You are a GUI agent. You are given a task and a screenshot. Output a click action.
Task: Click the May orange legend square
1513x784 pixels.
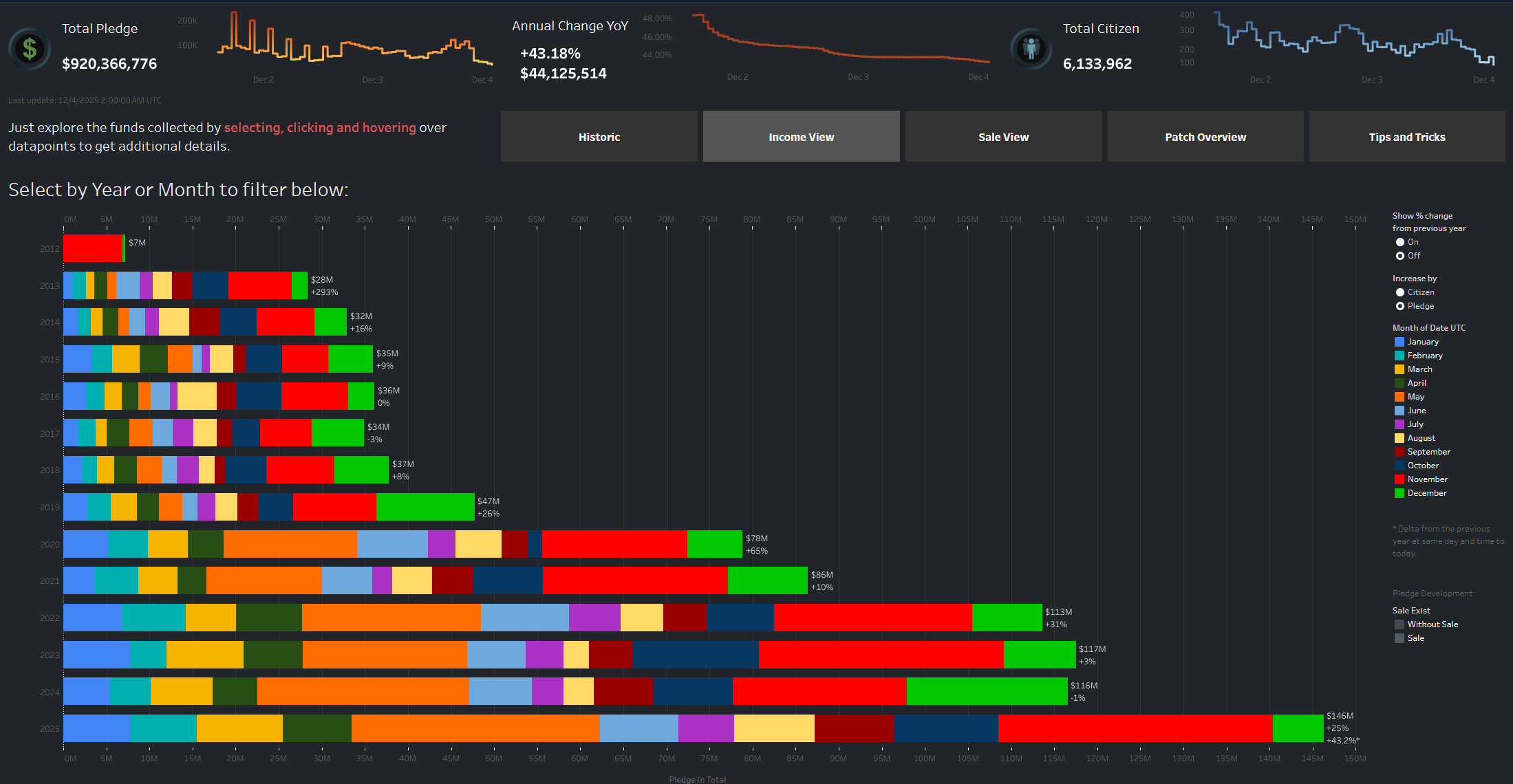point(1399,397)
